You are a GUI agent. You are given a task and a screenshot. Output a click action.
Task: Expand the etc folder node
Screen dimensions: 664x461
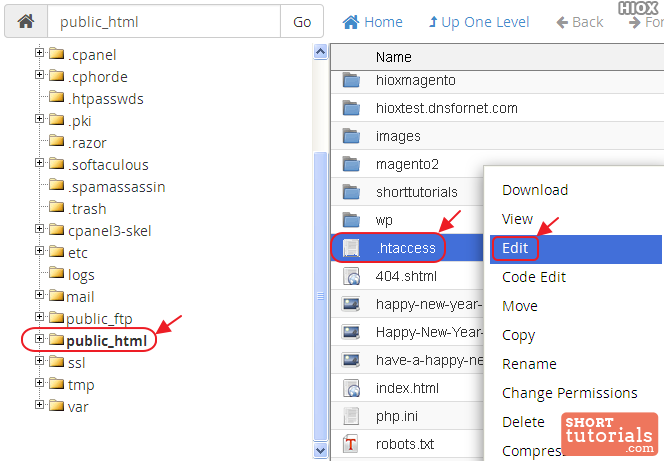[x=39, y=251]
